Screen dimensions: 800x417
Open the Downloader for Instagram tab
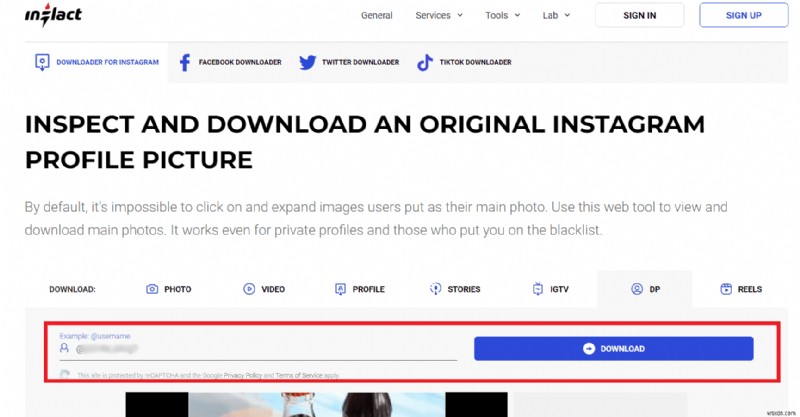(x=96, y=62)
